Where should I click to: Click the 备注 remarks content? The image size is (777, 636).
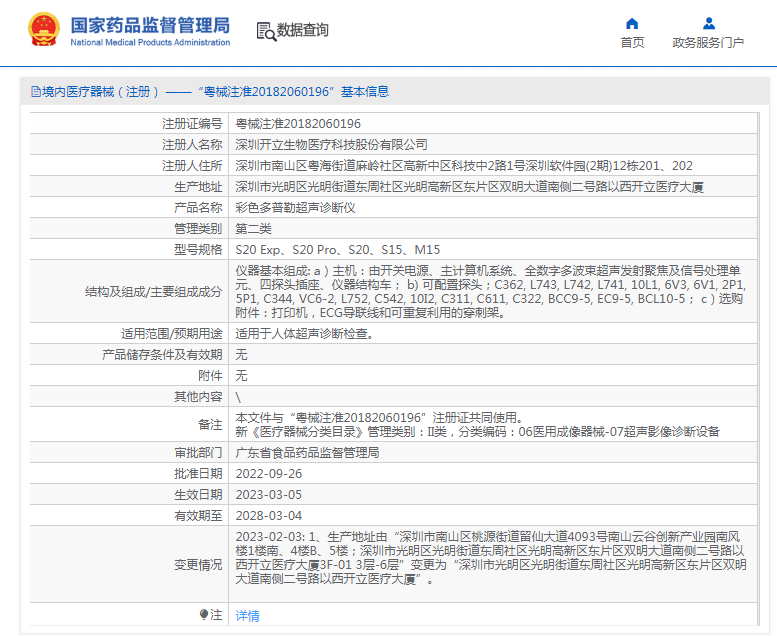(477, 424)
